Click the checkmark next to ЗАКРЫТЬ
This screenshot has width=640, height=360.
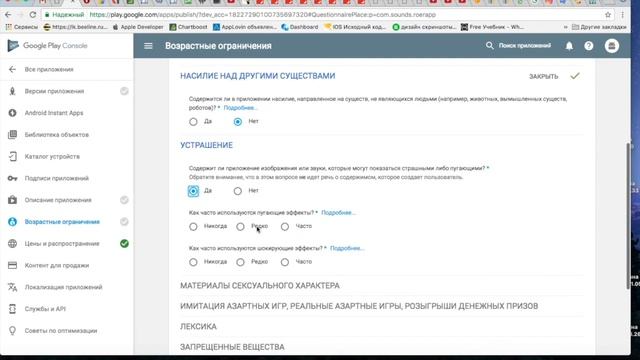[575, 76]
